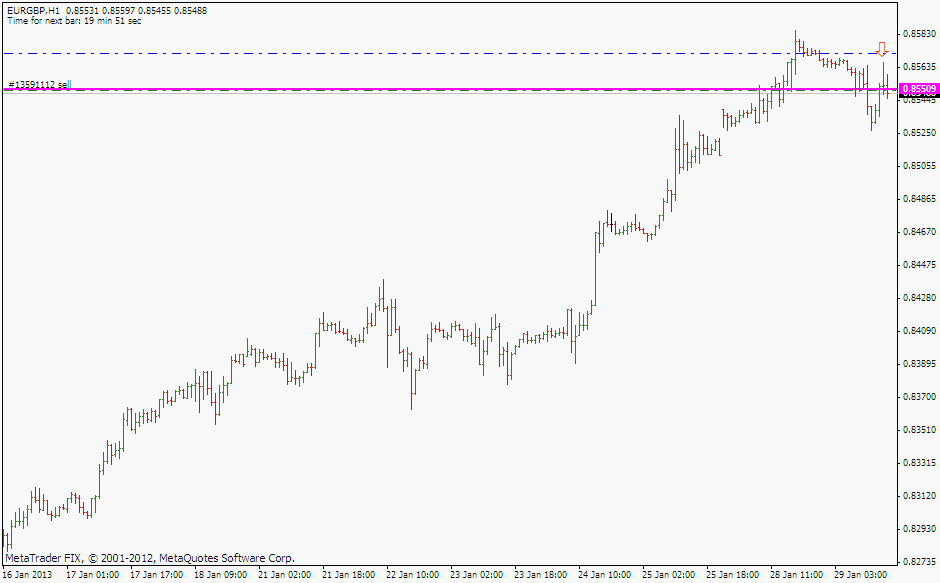This screenshot has height=583, width=940.
Task: Click the 29 Jan 03:00 time label
Action: coord(862,575)
